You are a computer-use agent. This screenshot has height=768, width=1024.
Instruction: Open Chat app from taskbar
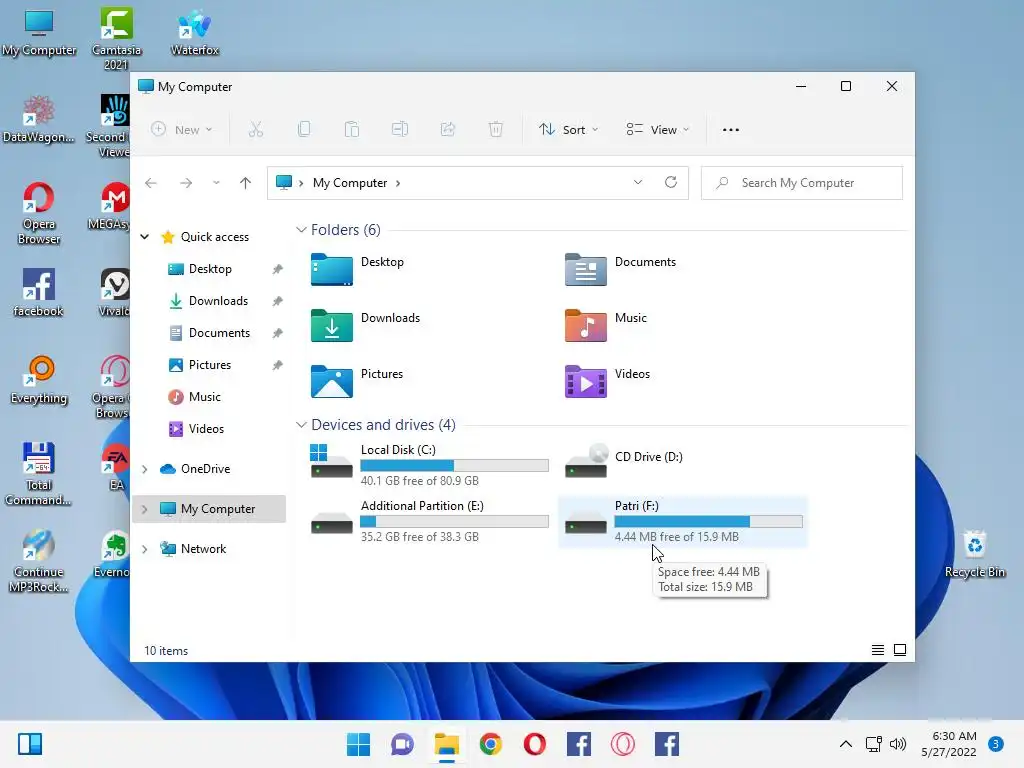click(x=402, y=744)
